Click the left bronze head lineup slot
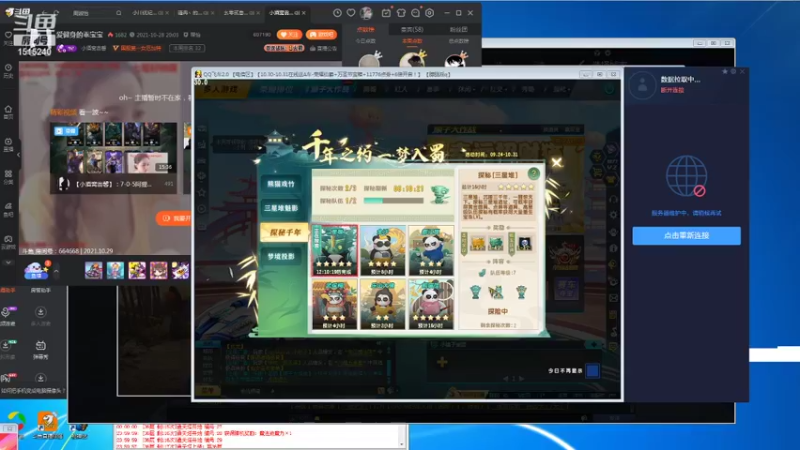The height and width of the screenshot is (450, 800). click(x=476, y=292)
